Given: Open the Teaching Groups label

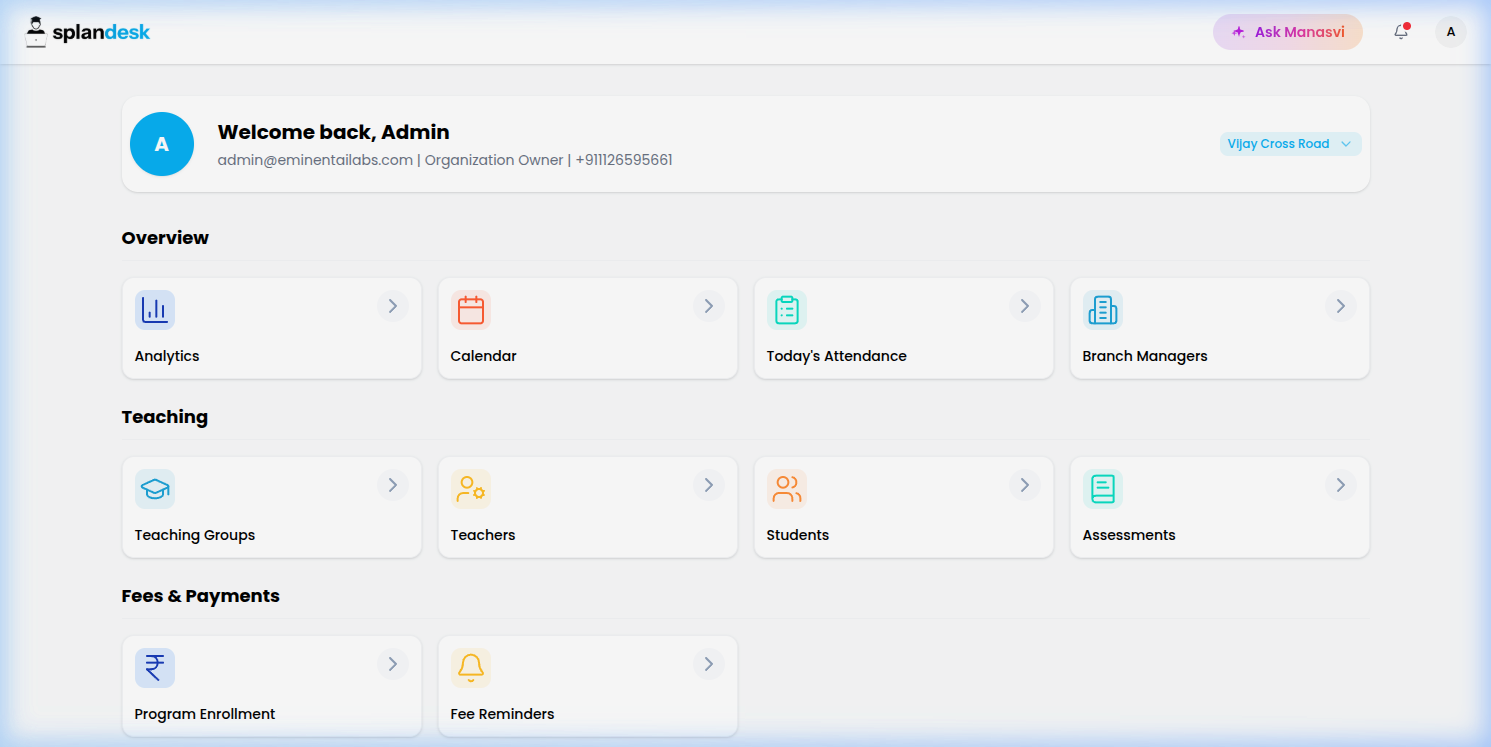Looking at the screenshot, I should click(195, 535).
